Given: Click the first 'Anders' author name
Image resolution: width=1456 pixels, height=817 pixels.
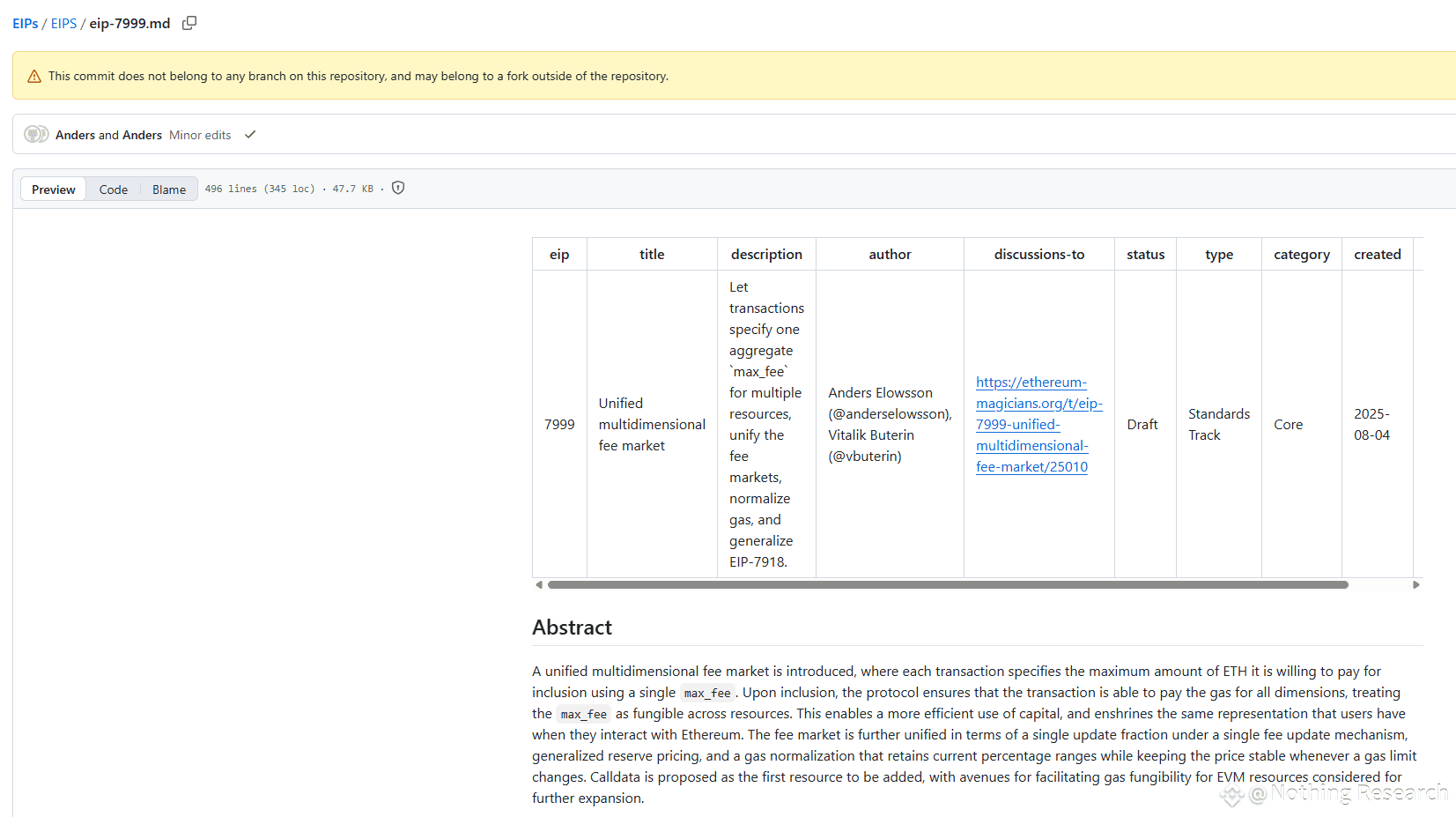Looking at the screenshot, I should click(x=75, y=135).
